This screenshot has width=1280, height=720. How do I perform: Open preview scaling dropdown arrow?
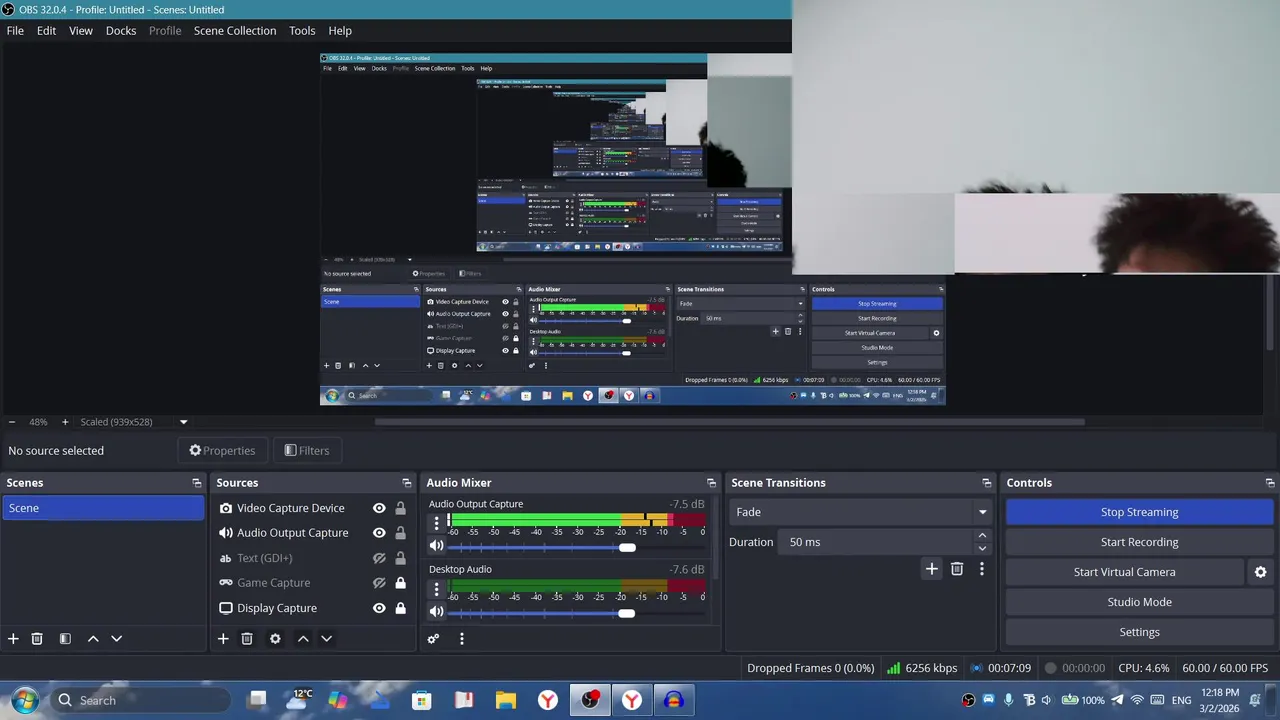coord(183,422)
